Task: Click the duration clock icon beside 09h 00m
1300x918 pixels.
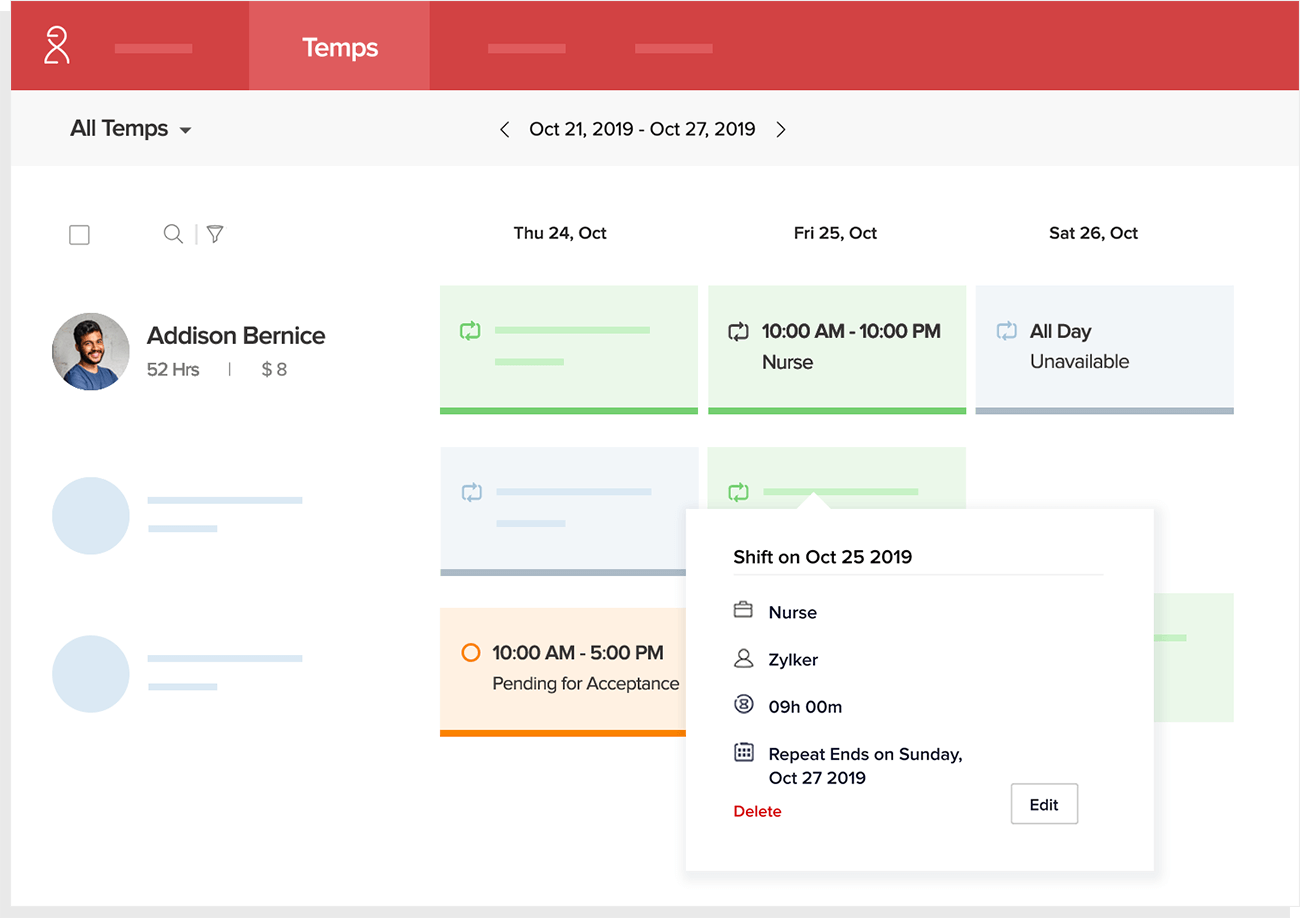Action: tap(743, 705)
